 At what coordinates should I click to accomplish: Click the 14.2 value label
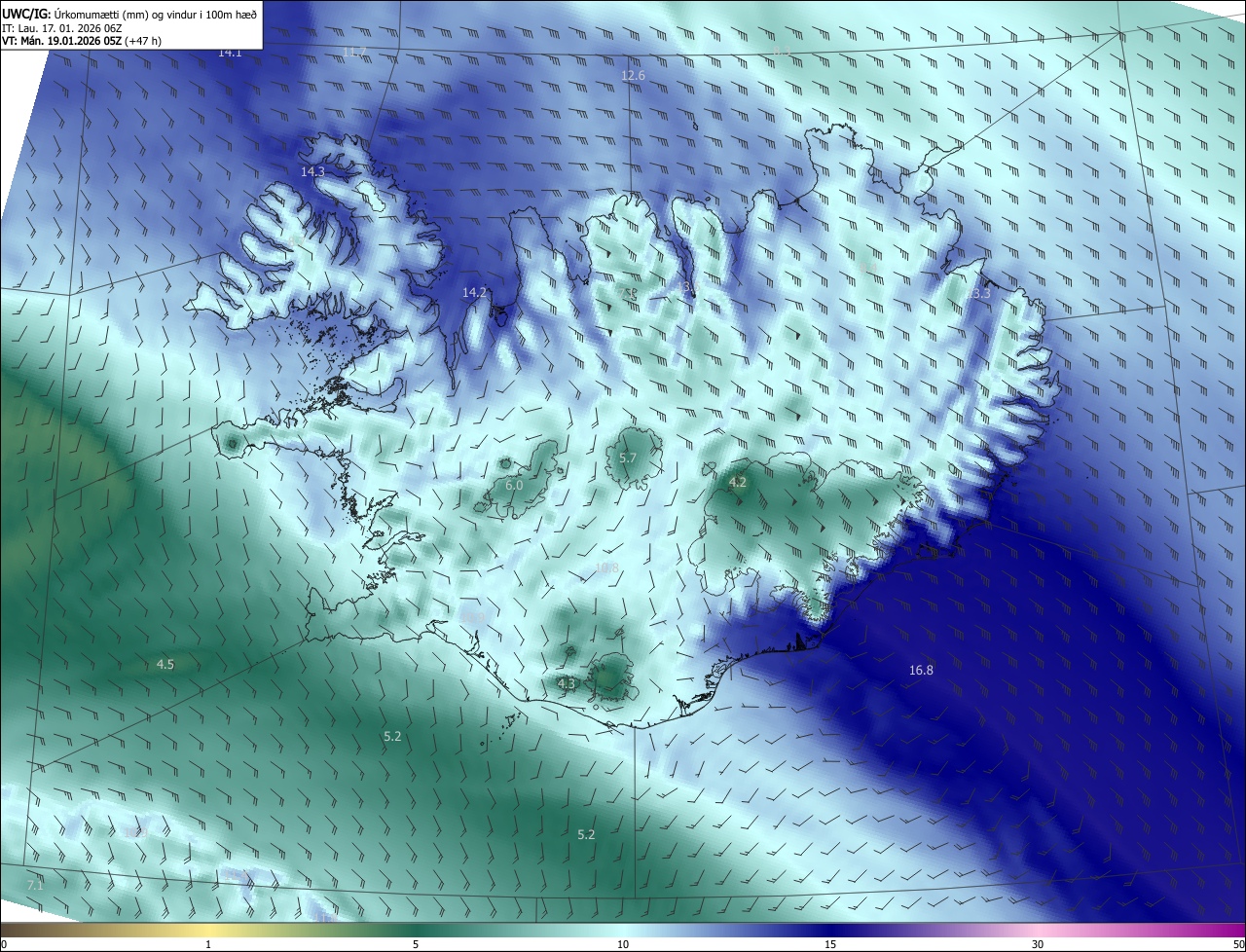[x=474, y=292]
